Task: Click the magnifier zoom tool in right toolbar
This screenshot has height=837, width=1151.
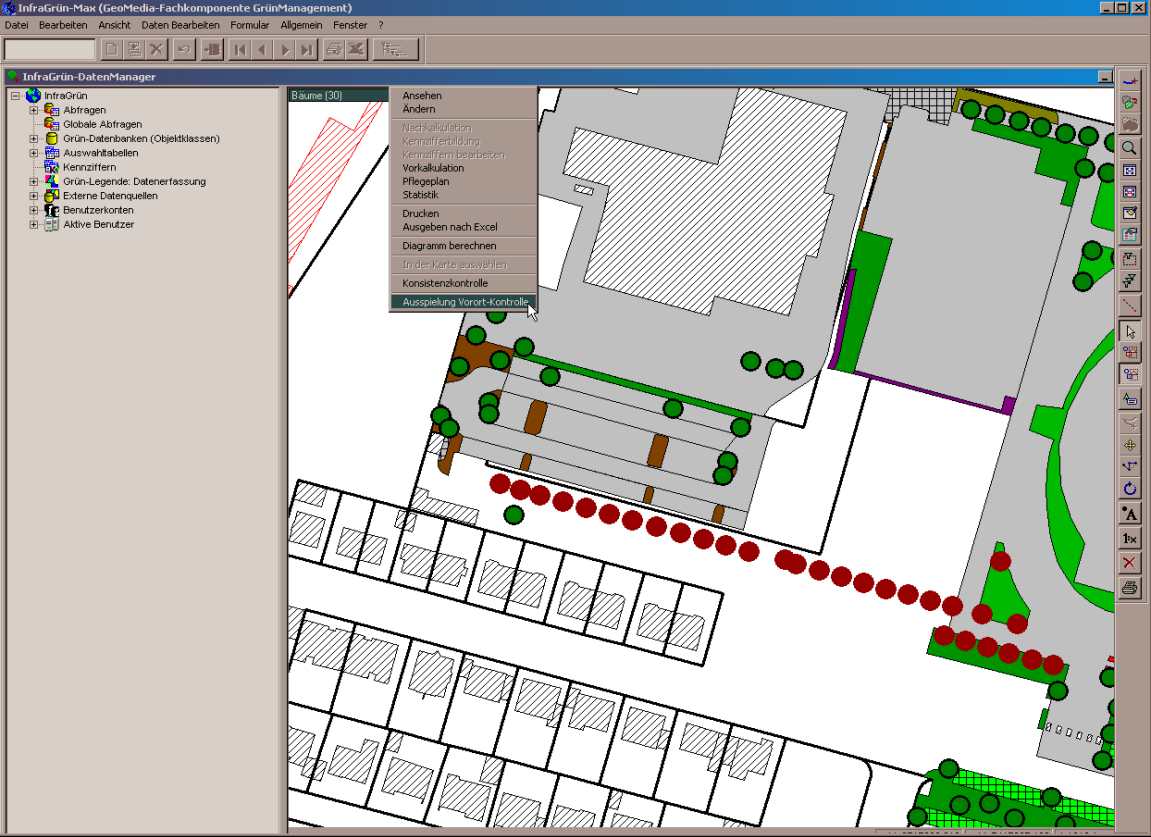Action: click(x=1130, y=148)
